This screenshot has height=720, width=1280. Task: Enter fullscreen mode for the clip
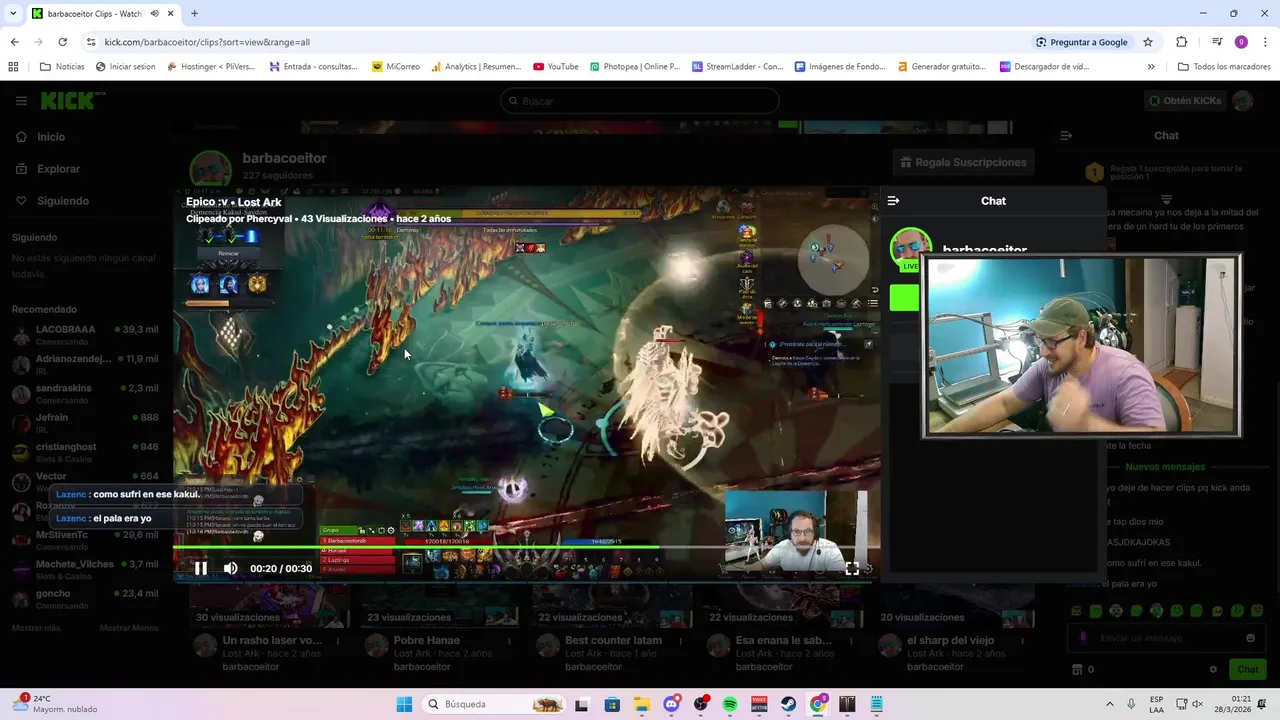click(x=852, y=568)
